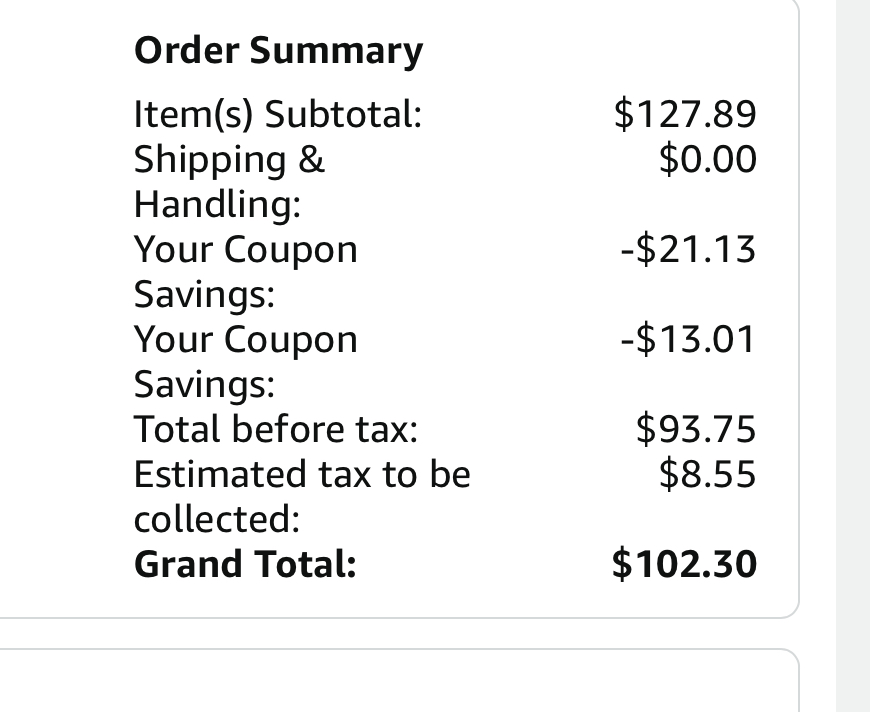Click the -$21.13 coupon discount
This screenshot has width=870, height=712.
click(687, 249)
